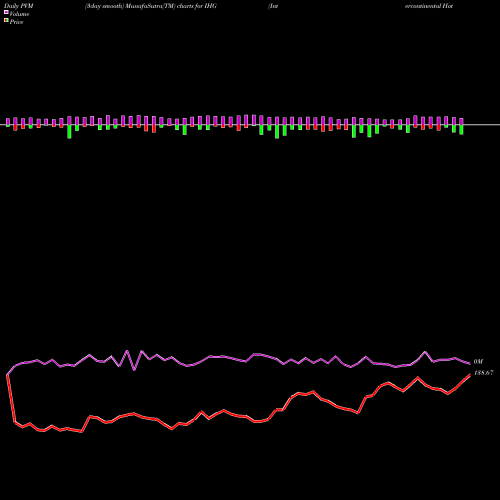Click the Volume legend color swatch
This screenshot has width=500, height=500.
pyautogui.click(x=6, y=12)
